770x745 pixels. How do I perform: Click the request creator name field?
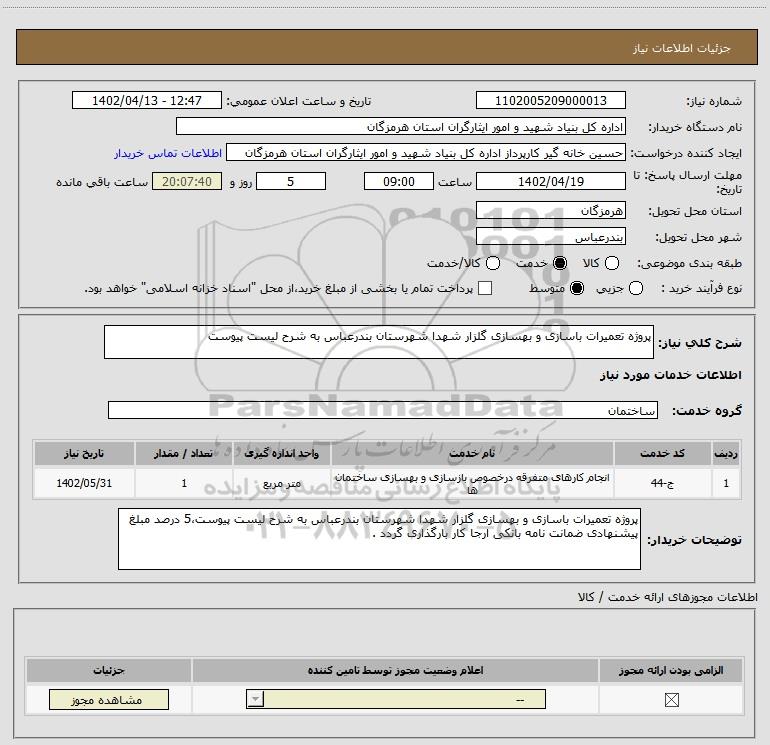pyautogui.click(x=426, y=153)
